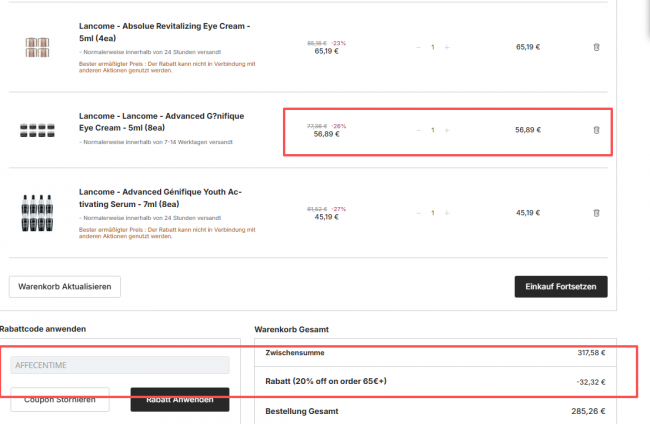Click the Rabatt amount -32,32 €
This screenshot has height=424, width=650.
point(591,382)
